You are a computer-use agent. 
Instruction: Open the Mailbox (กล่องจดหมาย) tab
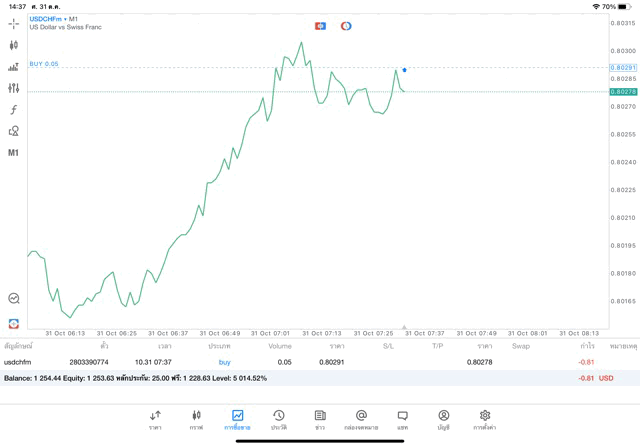(361, 420)
